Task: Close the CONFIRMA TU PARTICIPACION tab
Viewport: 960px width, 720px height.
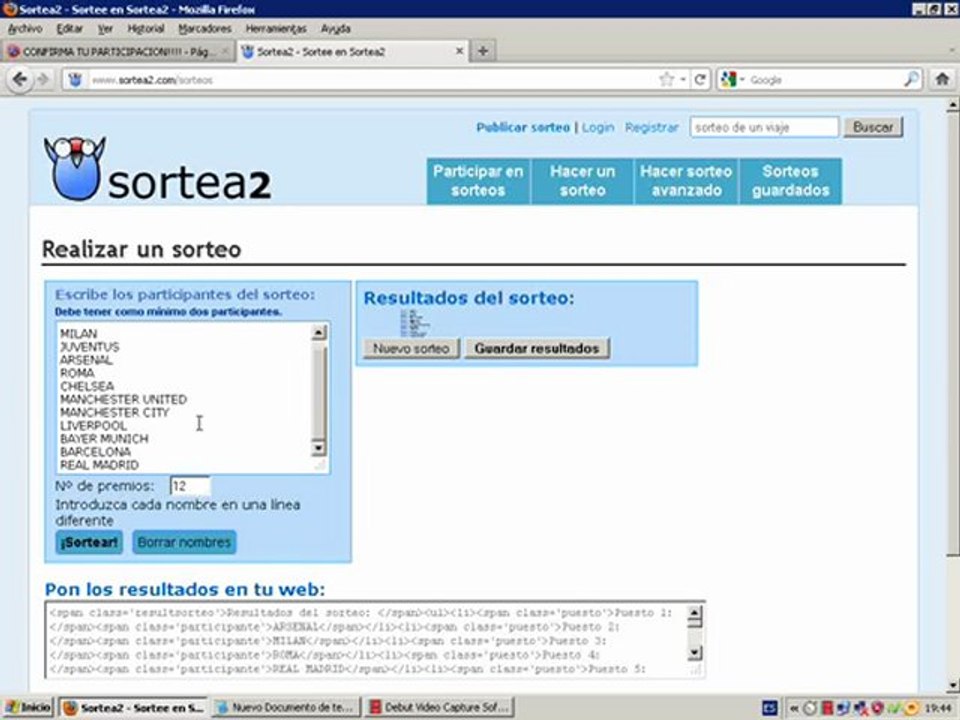Action: (225, 51)
